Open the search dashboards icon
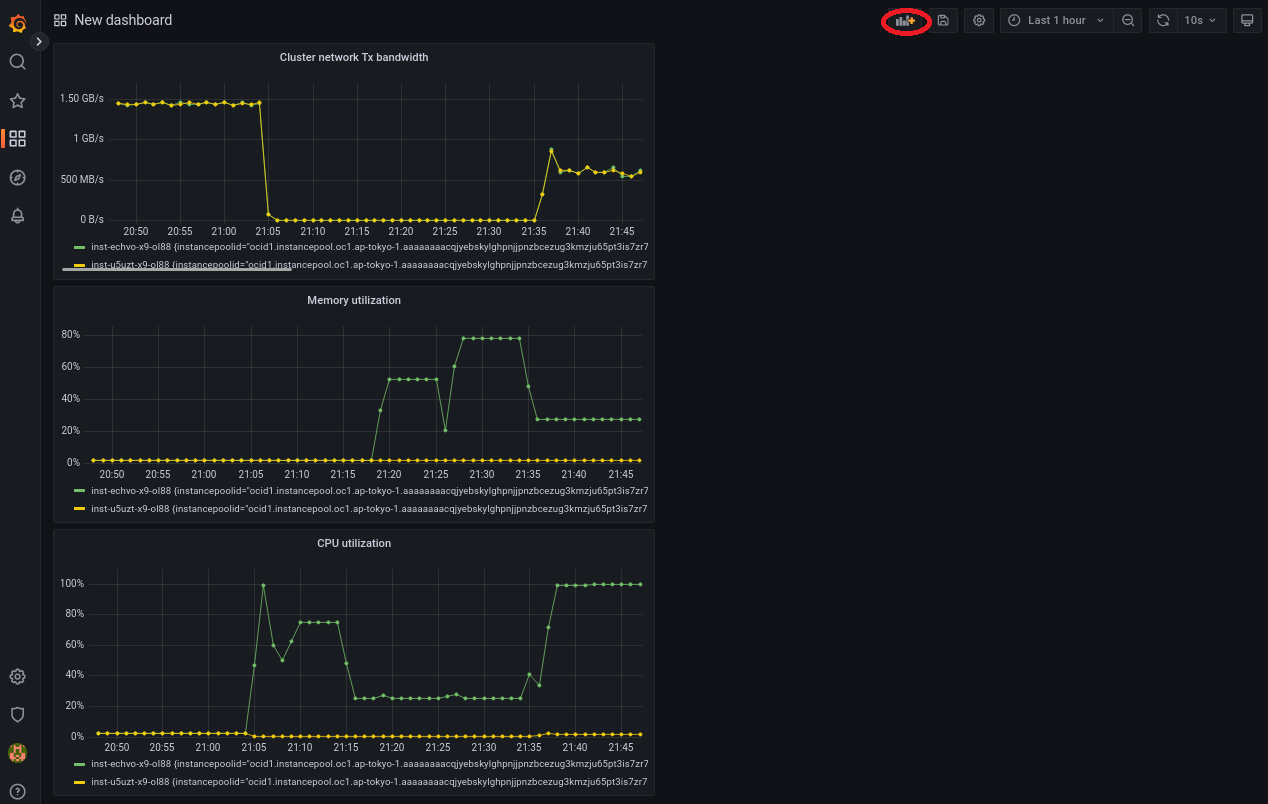The height and width of the screenshot is (804, 1268). point(17,62)
